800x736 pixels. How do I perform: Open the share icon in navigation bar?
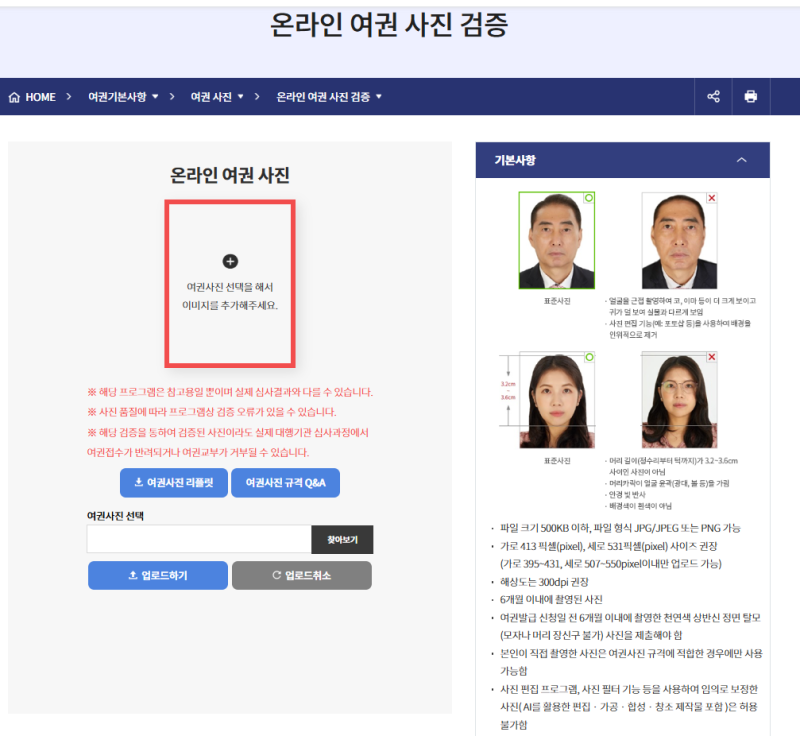[x=713, y=96]
